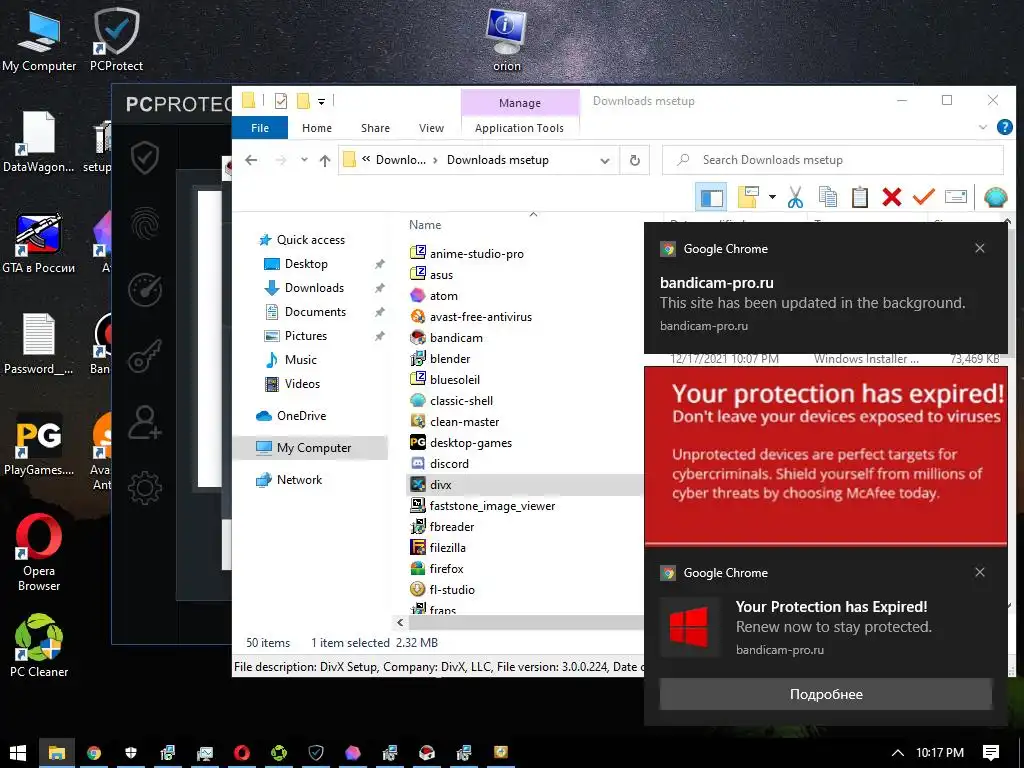Open Chrome from the taskbar

(x=94, y=753)
